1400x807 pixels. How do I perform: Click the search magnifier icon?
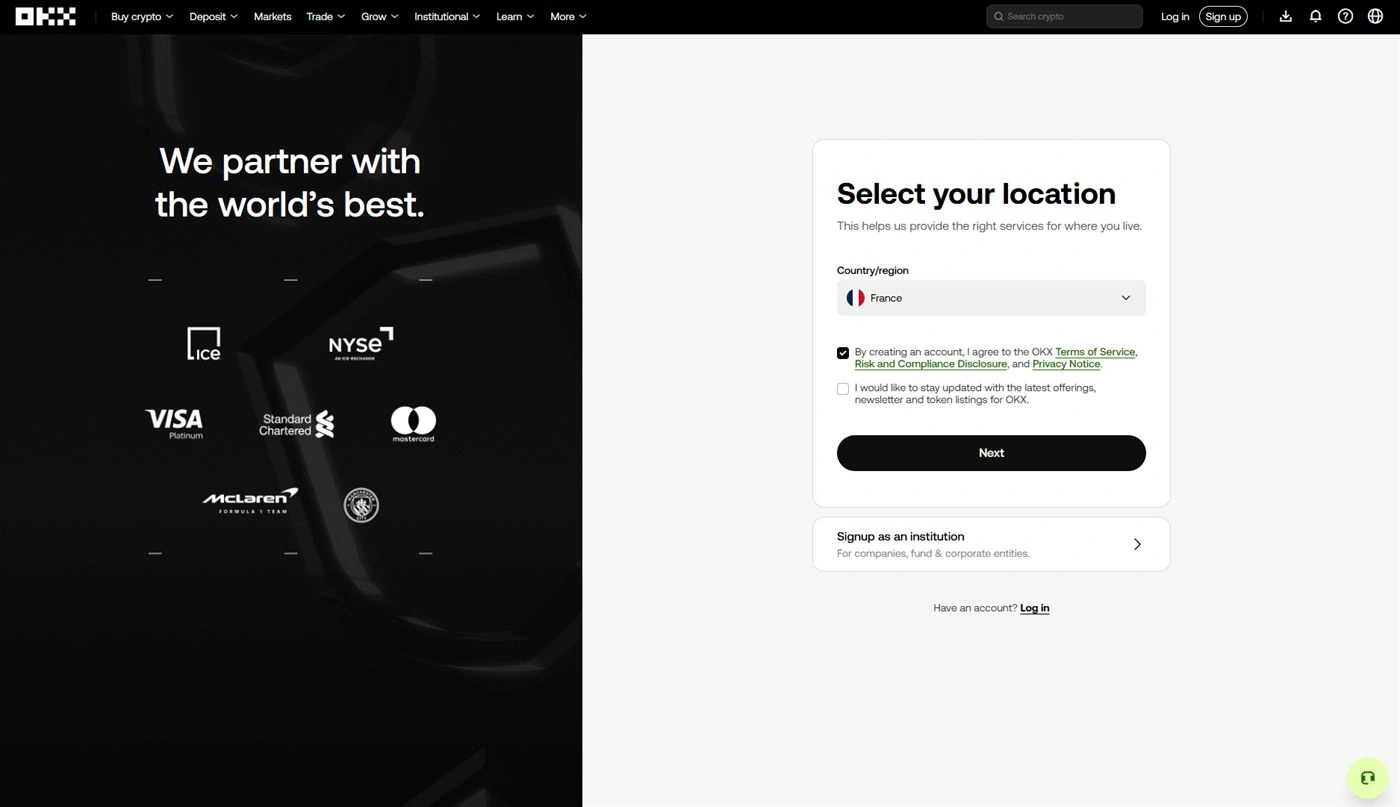coord(999,16)
